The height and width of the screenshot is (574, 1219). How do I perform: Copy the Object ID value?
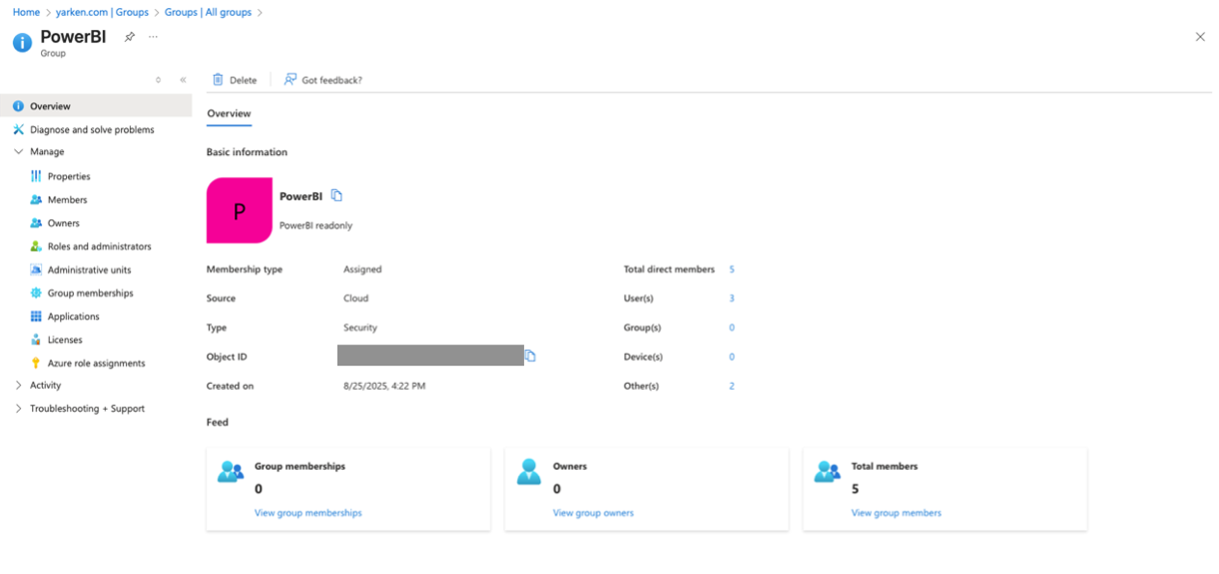pos(531,356)
